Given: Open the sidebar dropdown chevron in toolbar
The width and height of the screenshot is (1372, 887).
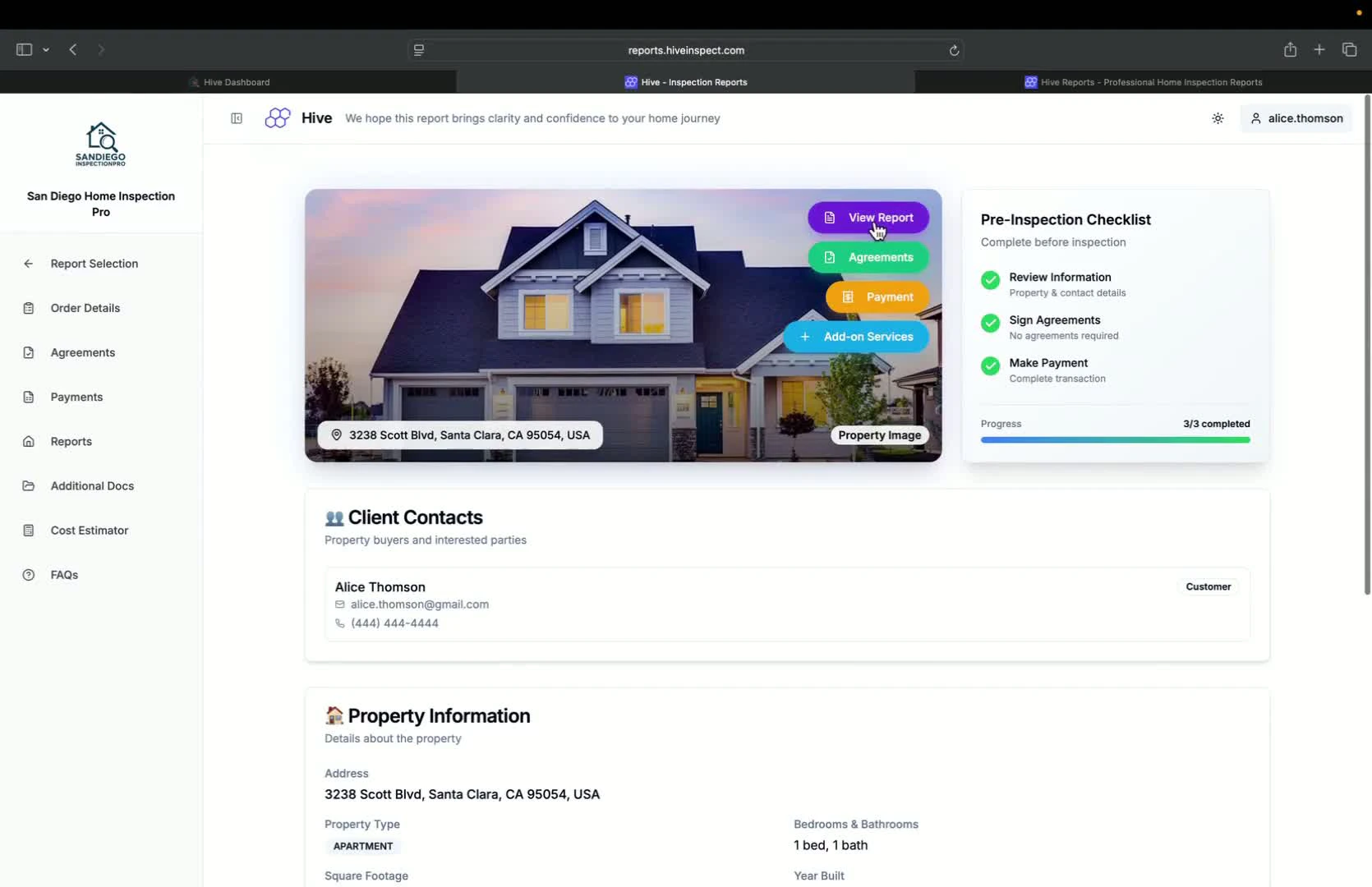Looking at the screenshot, I should point(46,49).
